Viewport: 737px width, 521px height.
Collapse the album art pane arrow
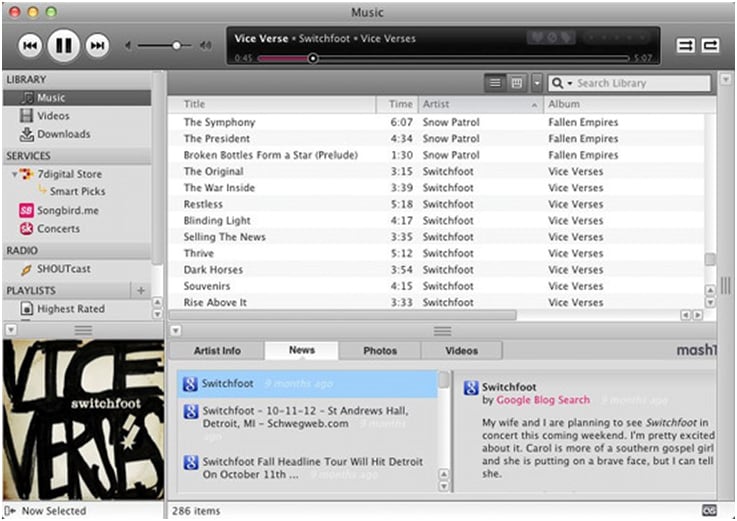click(x=11, y=330)
